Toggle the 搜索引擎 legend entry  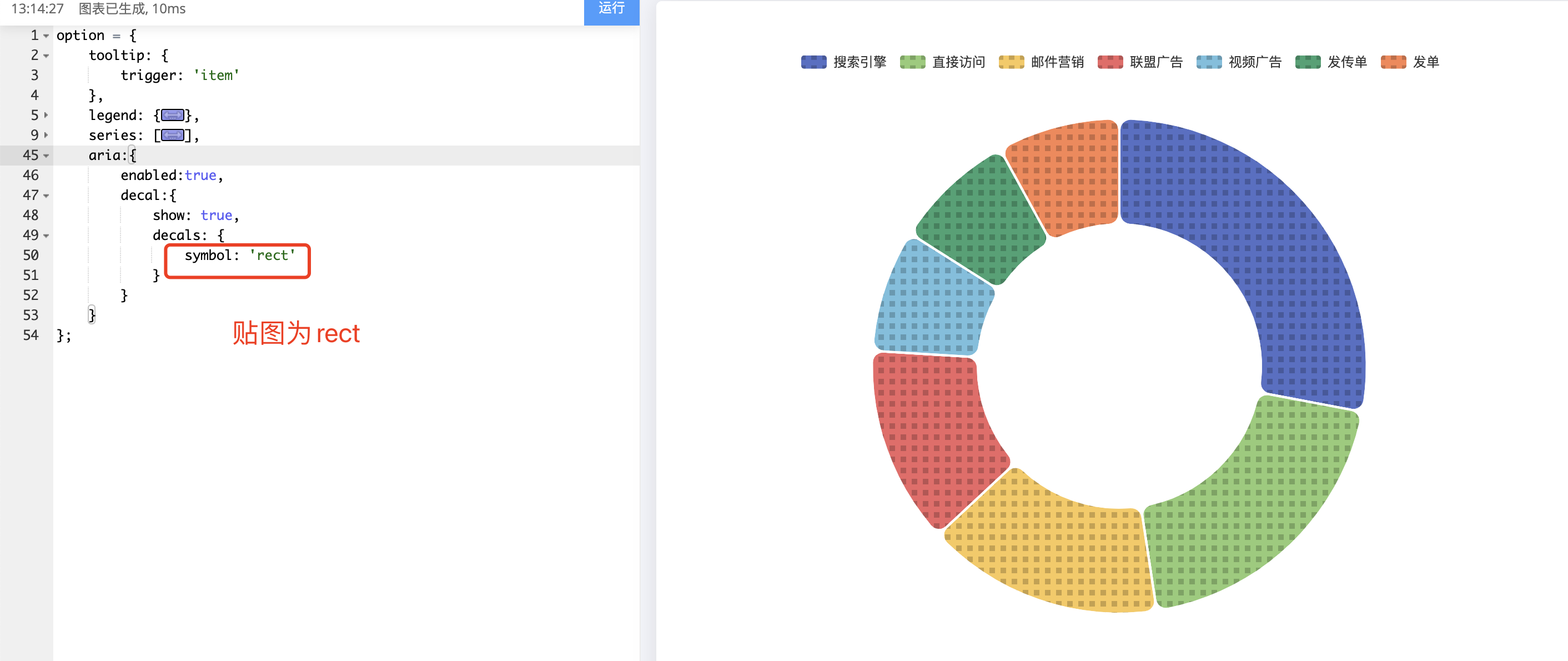tap(860, 62)
